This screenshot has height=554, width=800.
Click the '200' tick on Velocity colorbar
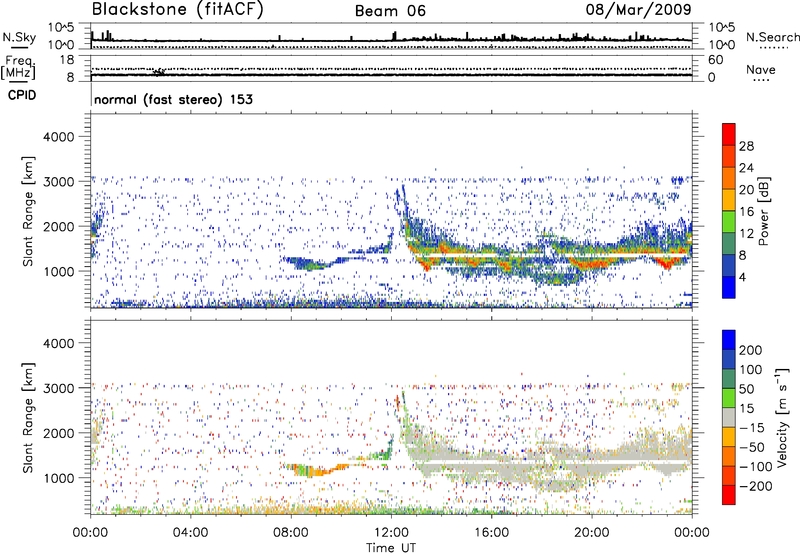[751, 350]
